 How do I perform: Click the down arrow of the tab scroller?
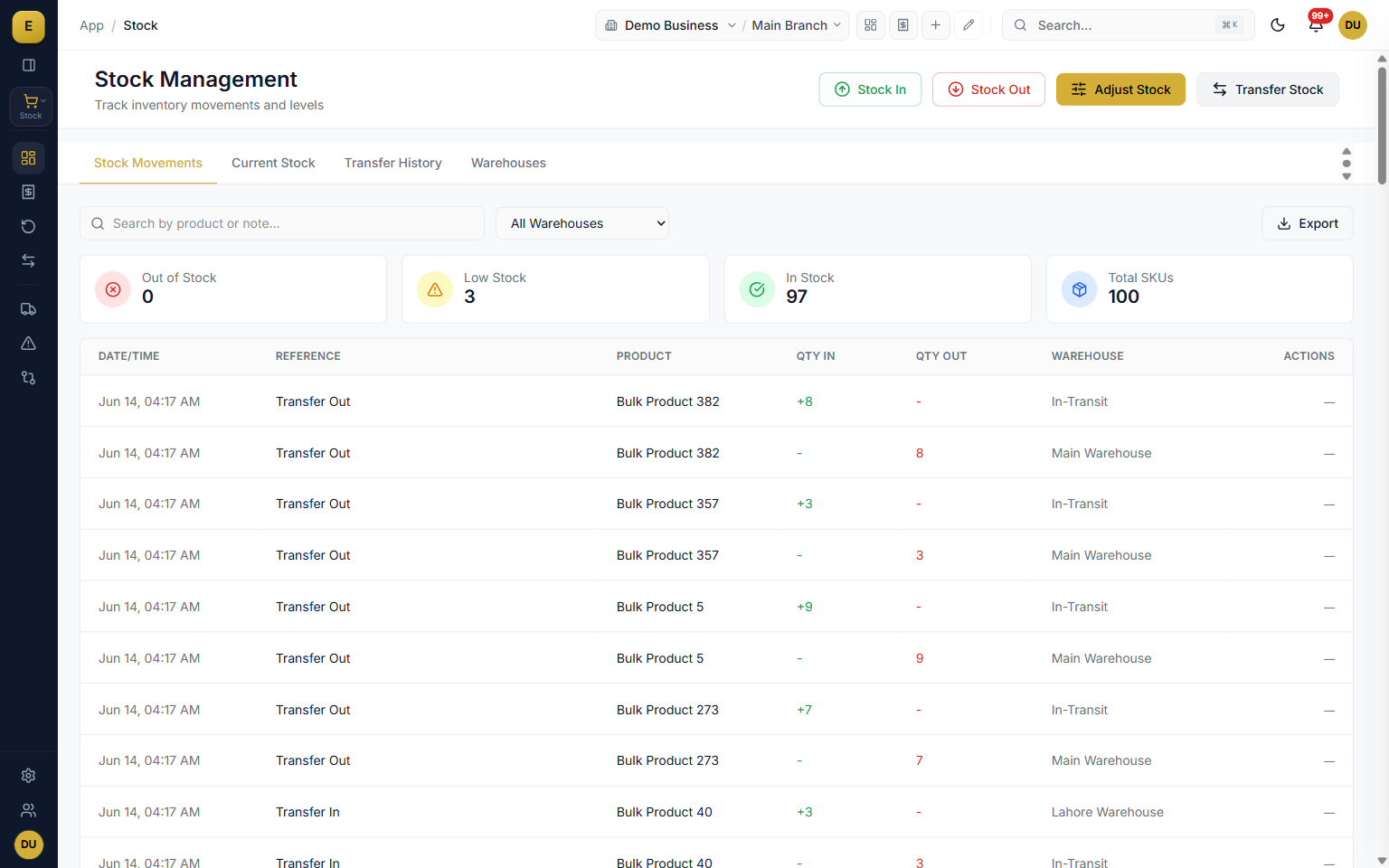1346,176
